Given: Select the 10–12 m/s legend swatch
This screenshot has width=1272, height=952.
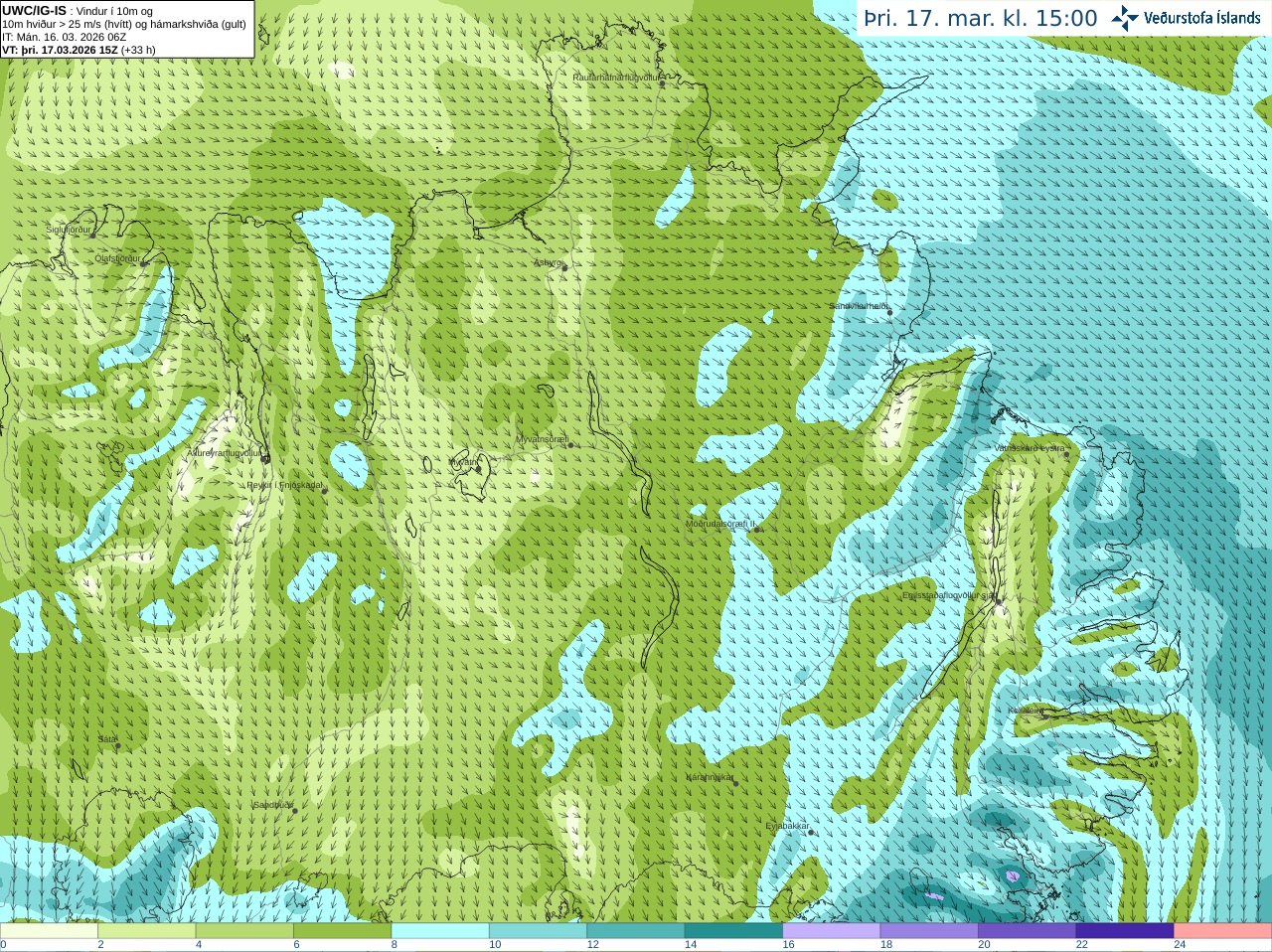Looking at the screenshot, I should [539, 931].
